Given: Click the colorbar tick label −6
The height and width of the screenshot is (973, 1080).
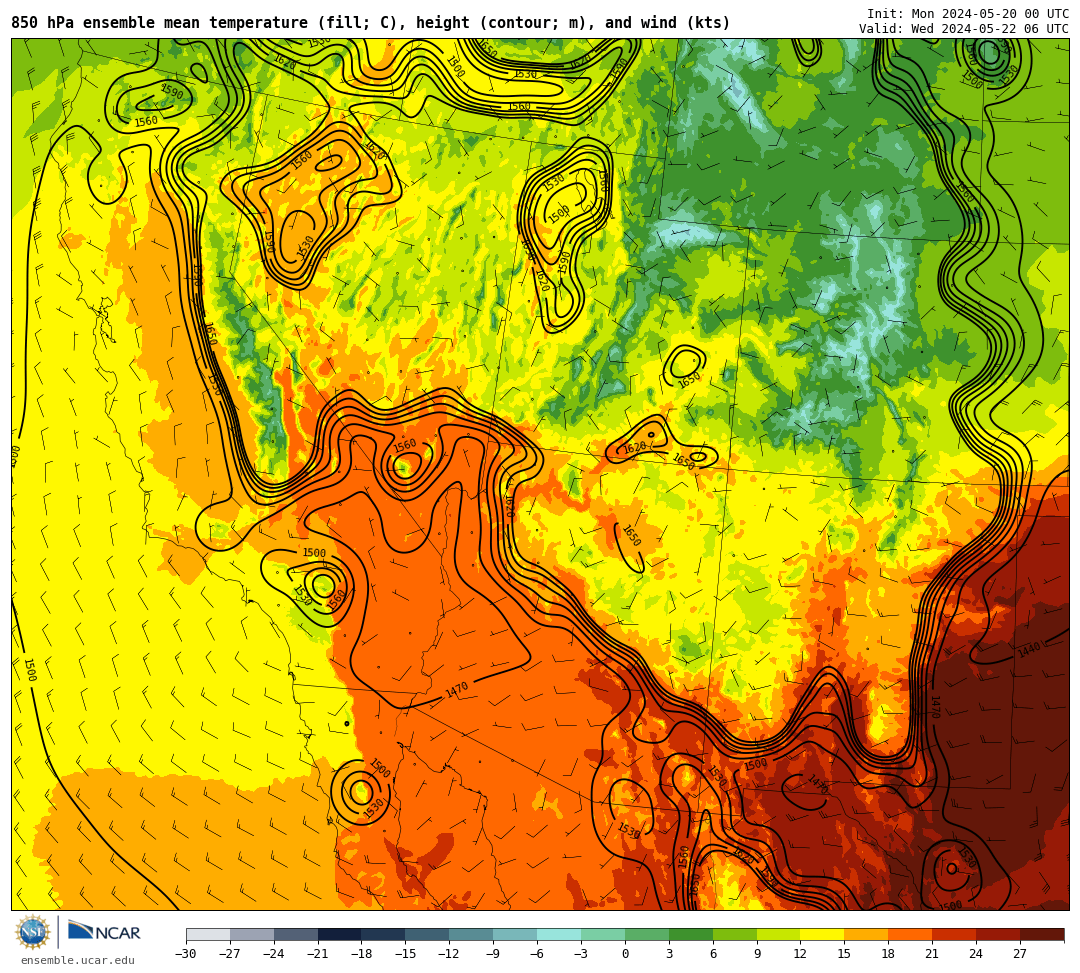Looking at the screenshot, I should tap(537, 954).
